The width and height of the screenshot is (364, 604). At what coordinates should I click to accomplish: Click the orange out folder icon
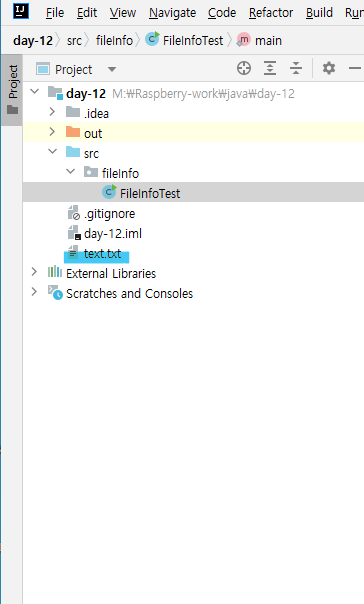73,132
